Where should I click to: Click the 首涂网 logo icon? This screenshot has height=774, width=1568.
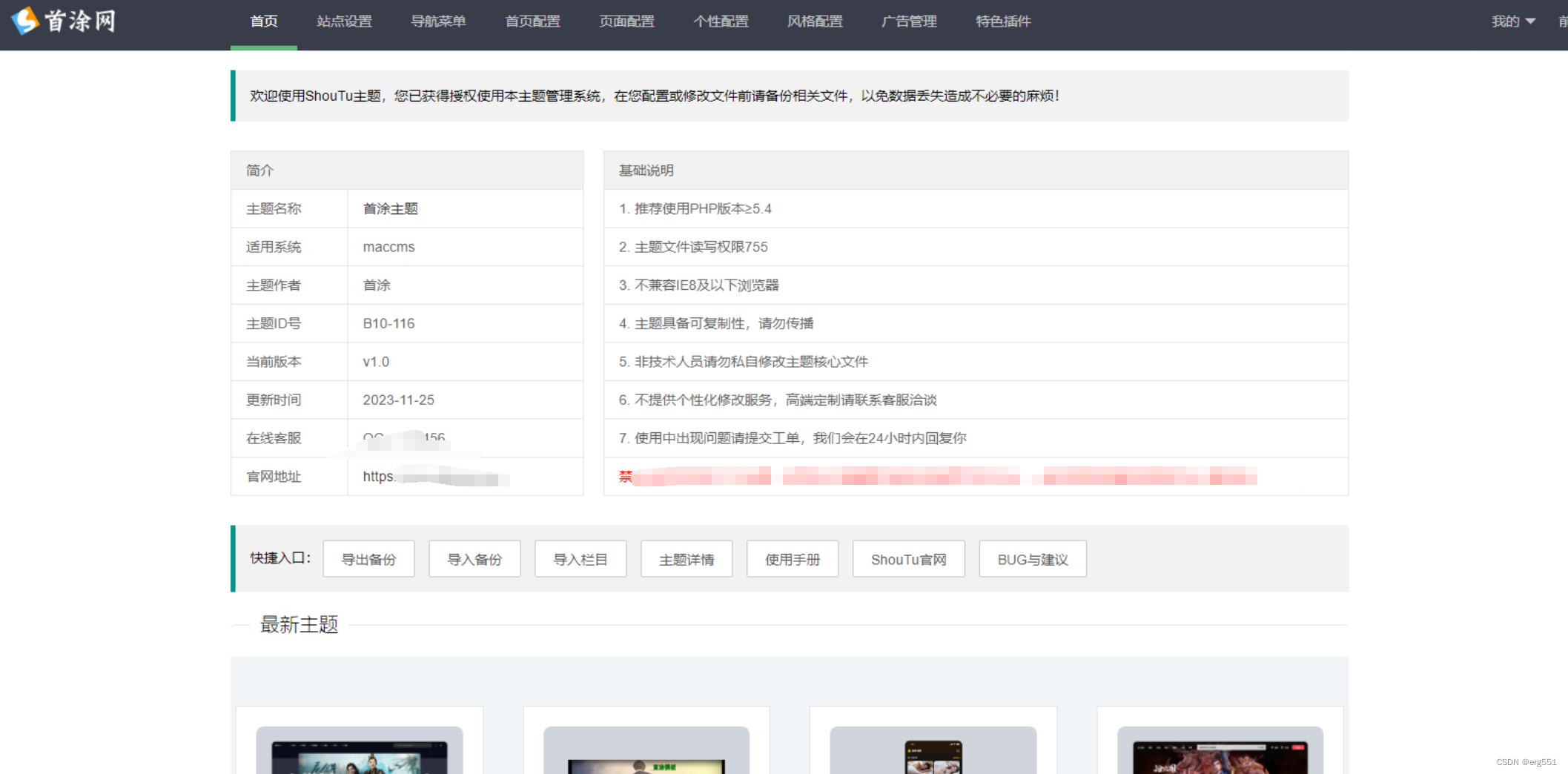pyautogui.click(x=24, y=21)
